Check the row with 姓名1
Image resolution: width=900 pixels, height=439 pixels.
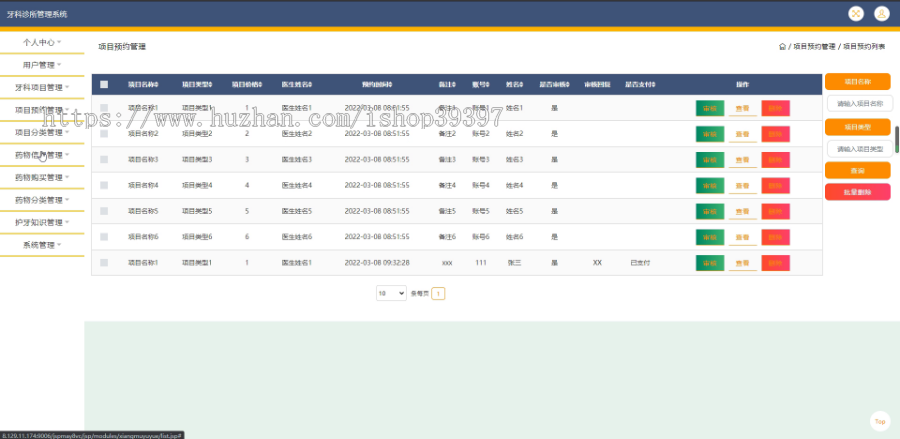coord(104,107)
